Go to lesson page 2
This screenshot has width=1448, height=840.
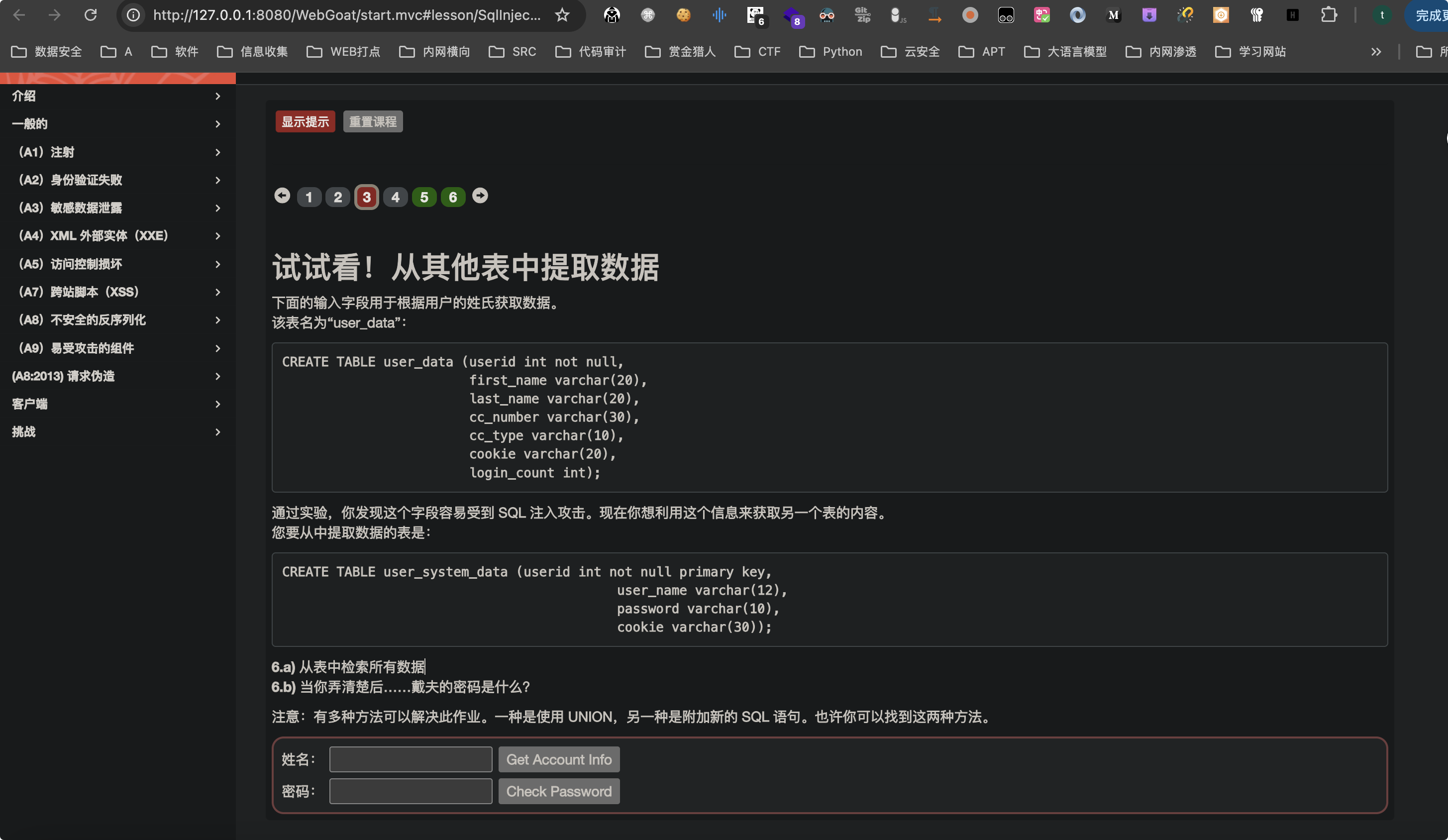click(338, 197)
